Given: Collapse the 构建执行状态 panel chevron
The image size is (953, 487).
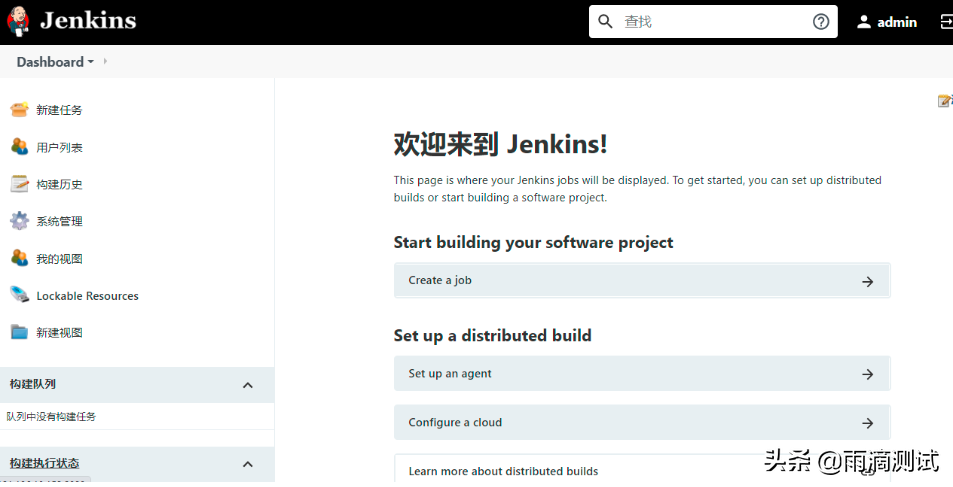Looking at the screenshot, I should tap(247, 465).
